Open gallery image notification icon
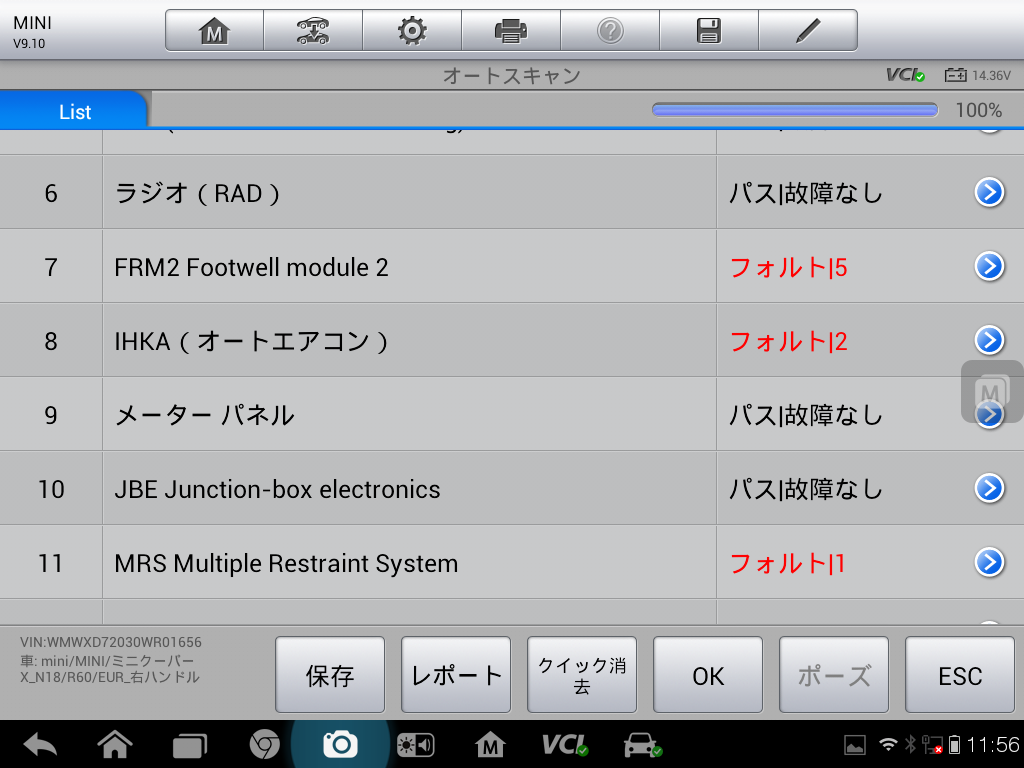Screen dimensions: 1024x768 point(855,744)
